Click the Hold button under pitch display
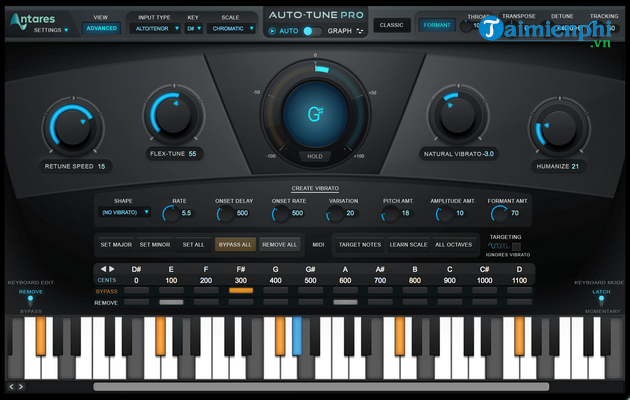 (x=315, y=156)
